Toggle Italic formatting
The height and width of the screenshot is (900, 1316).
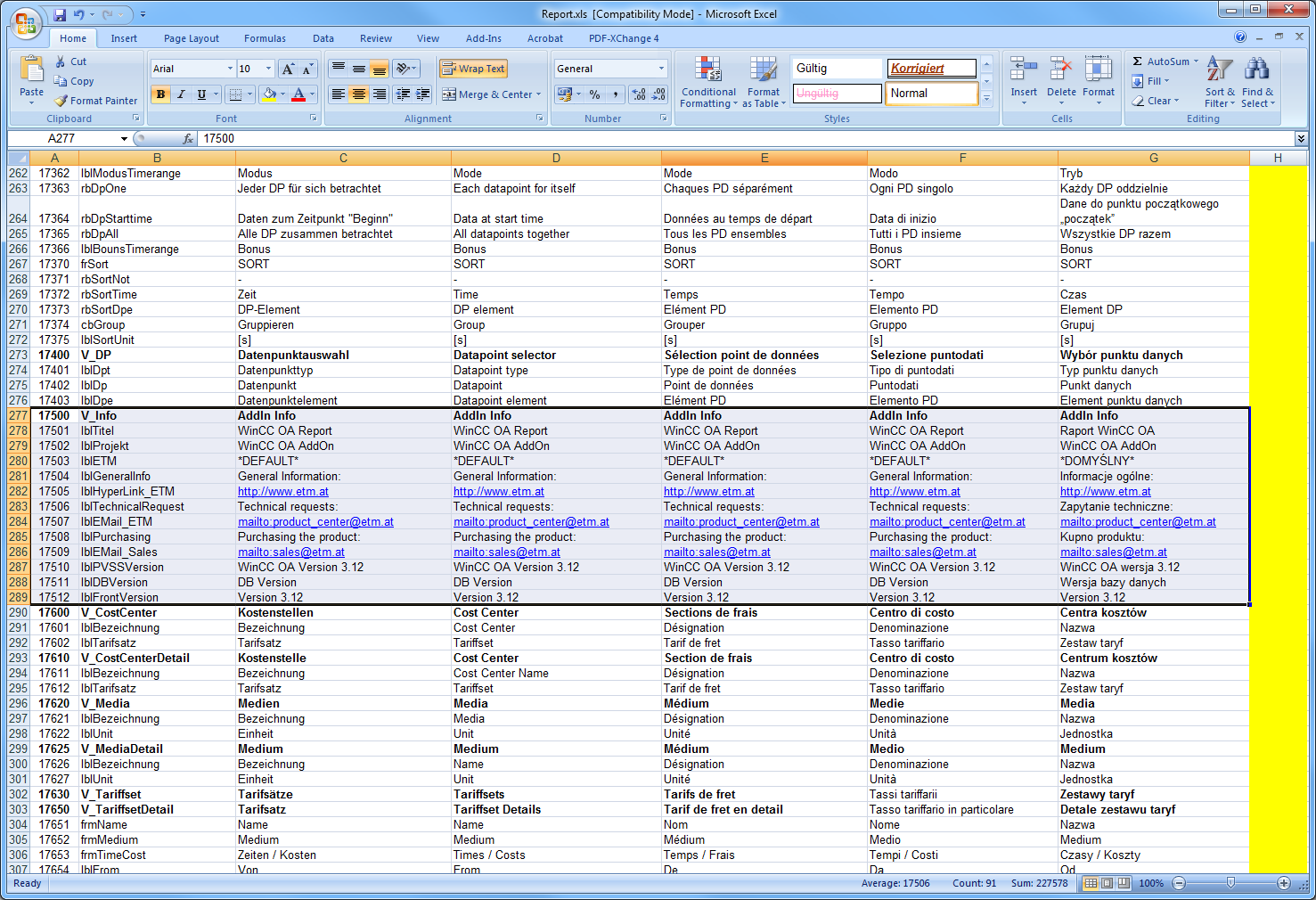182,94
